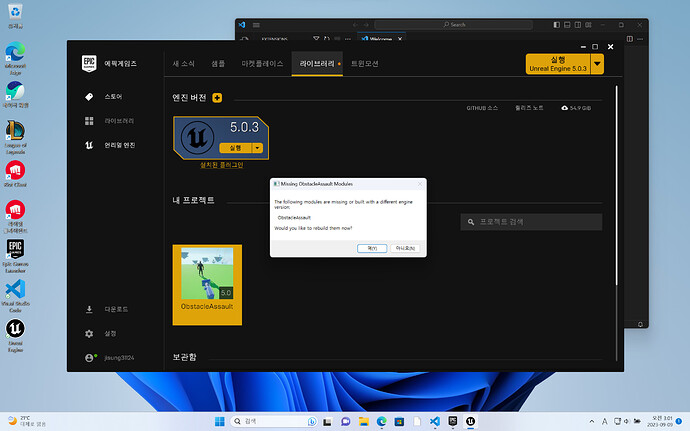Screen dimensions: 690x431
Task: Click the Epic Games logo at top-left
Action: pos(90,63)
